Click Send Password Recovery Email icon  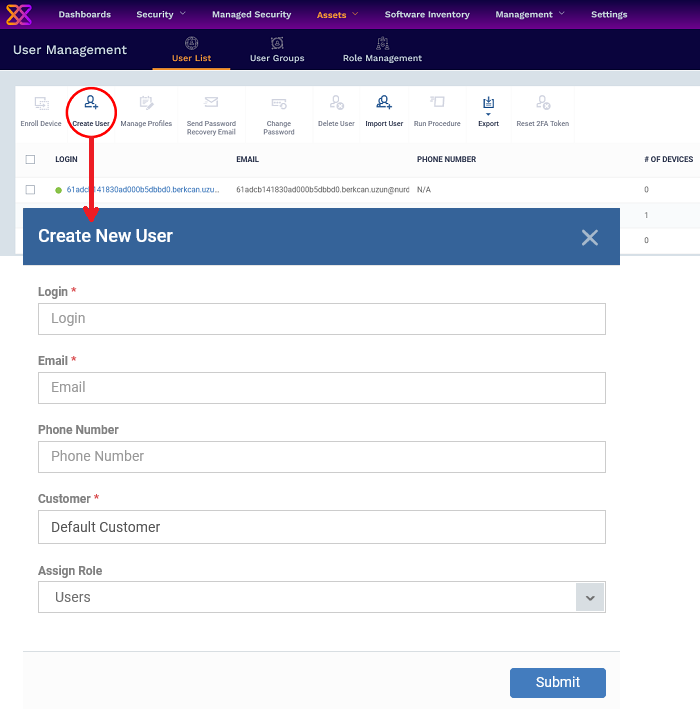click(211, 104)
